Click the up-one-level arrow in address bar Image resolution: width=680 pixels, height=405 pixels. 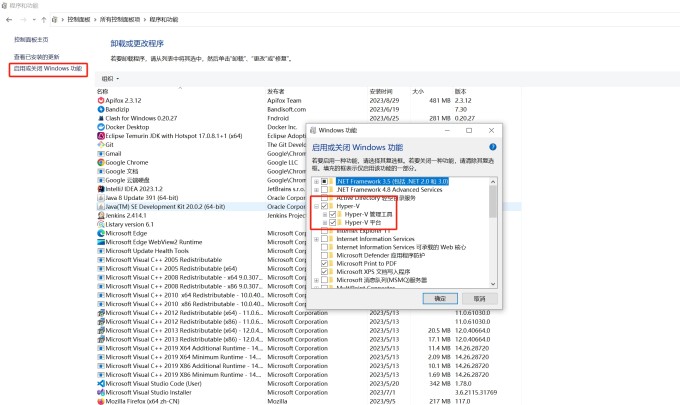tap(43, 20)
